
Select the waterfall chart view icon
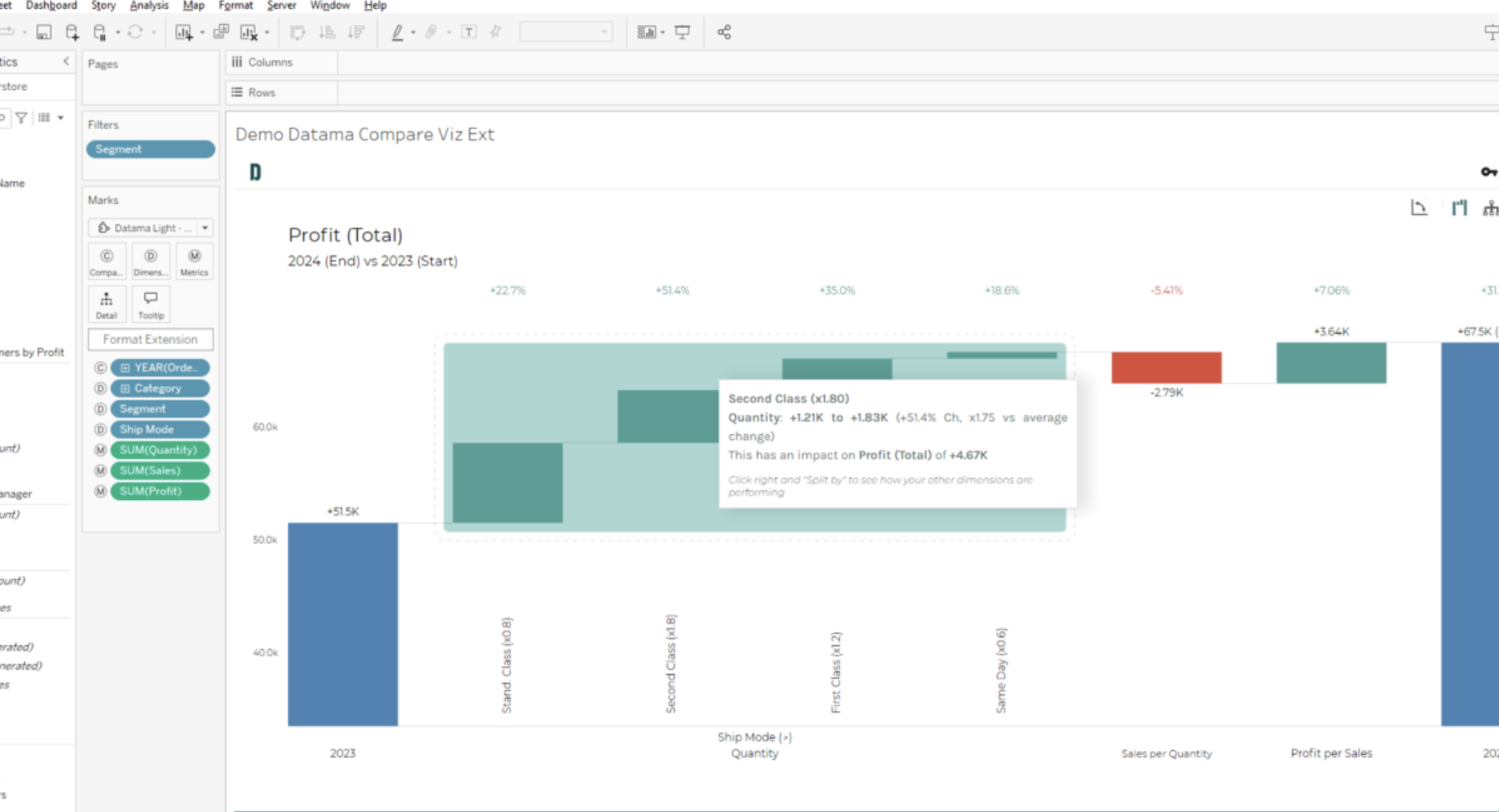[1459, 209]
